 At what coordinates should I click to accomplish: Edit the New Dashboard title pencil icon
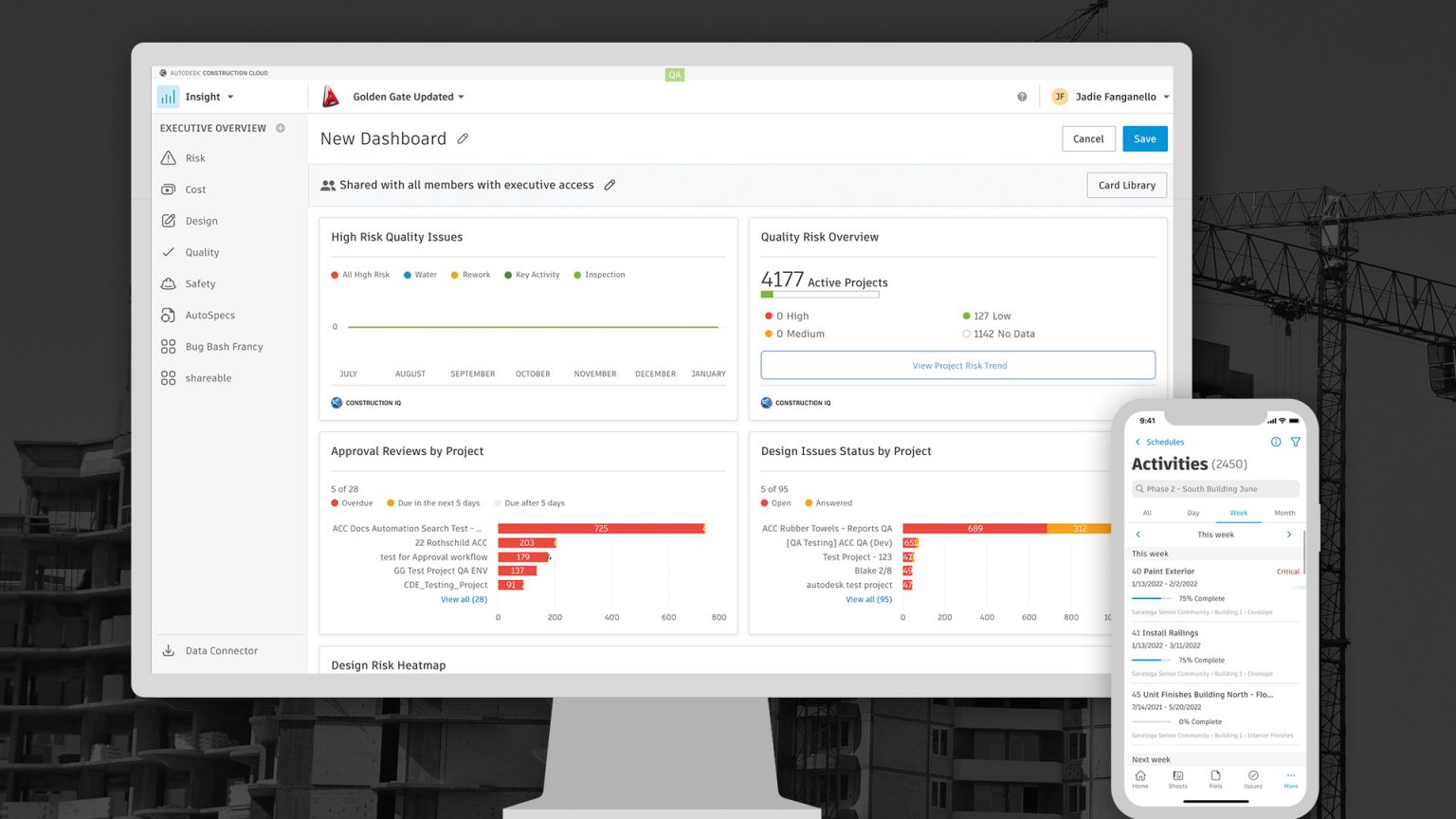point(463,138)
